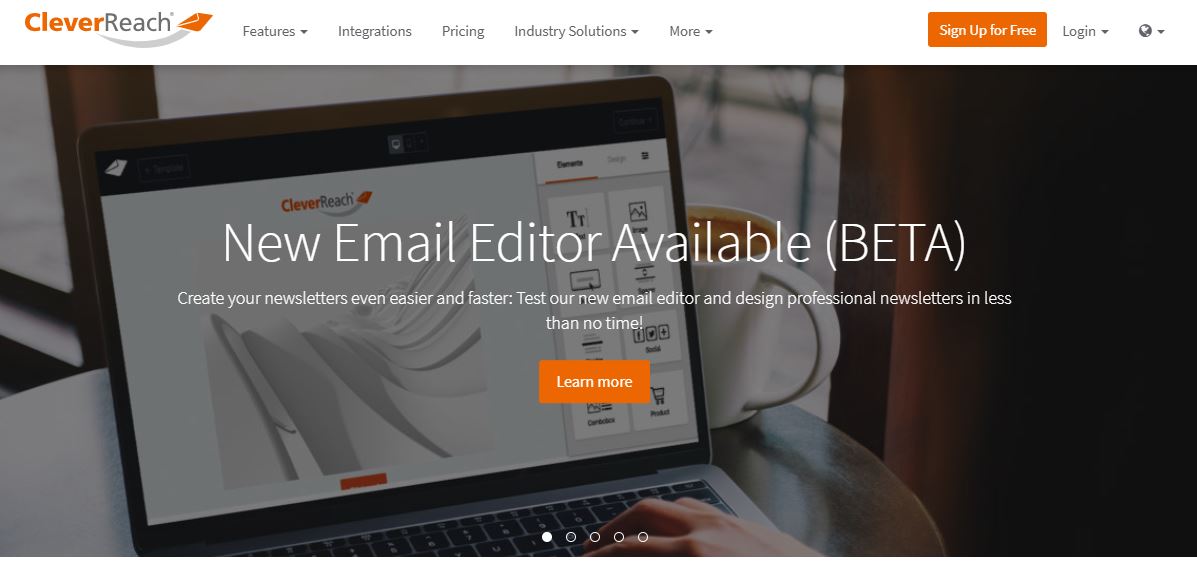
Task: Click the Image element icon on laptop screen
Action: (638, 217)
